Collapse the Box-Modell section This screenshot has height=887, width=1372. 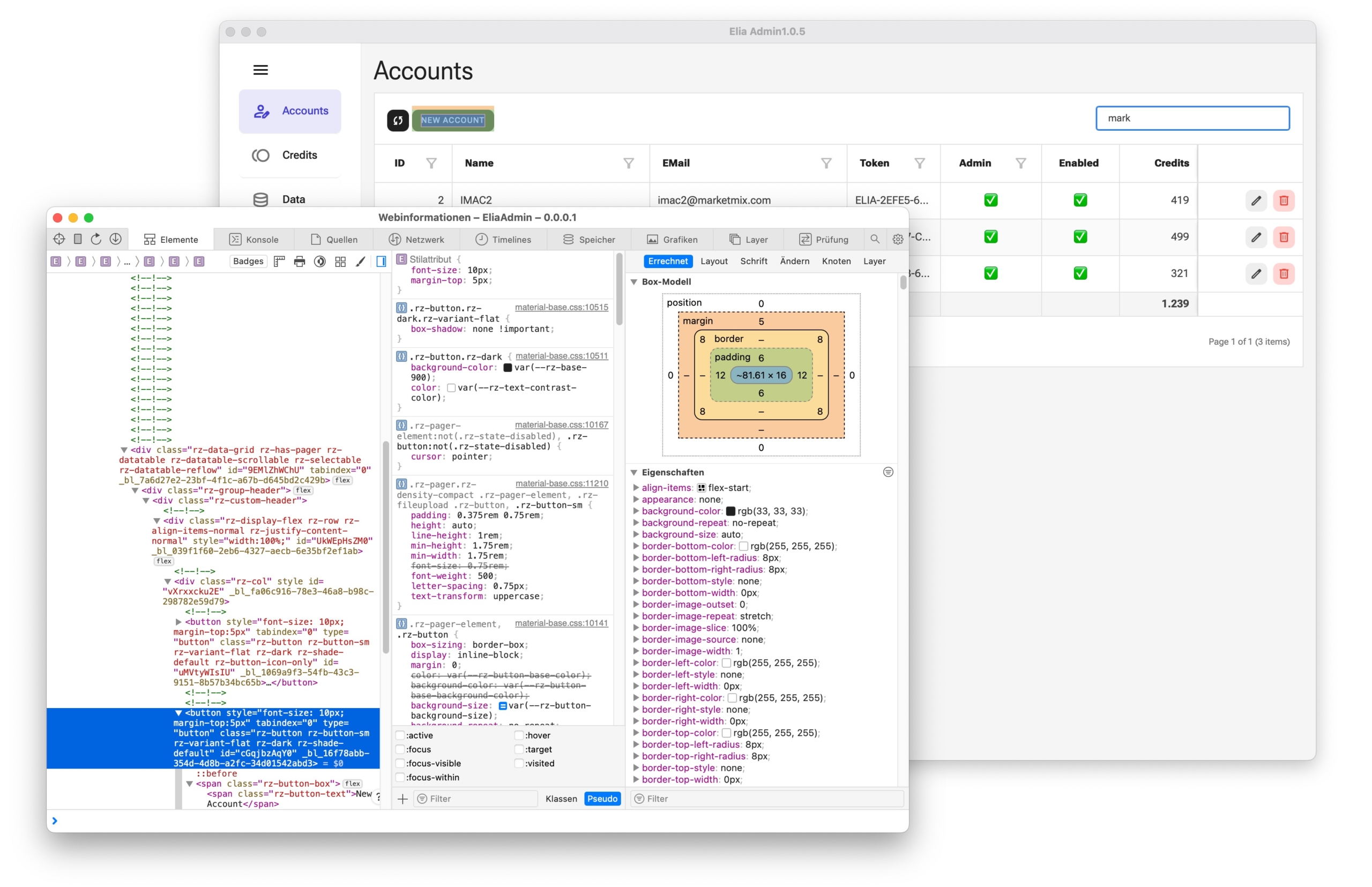click(633, 282)
